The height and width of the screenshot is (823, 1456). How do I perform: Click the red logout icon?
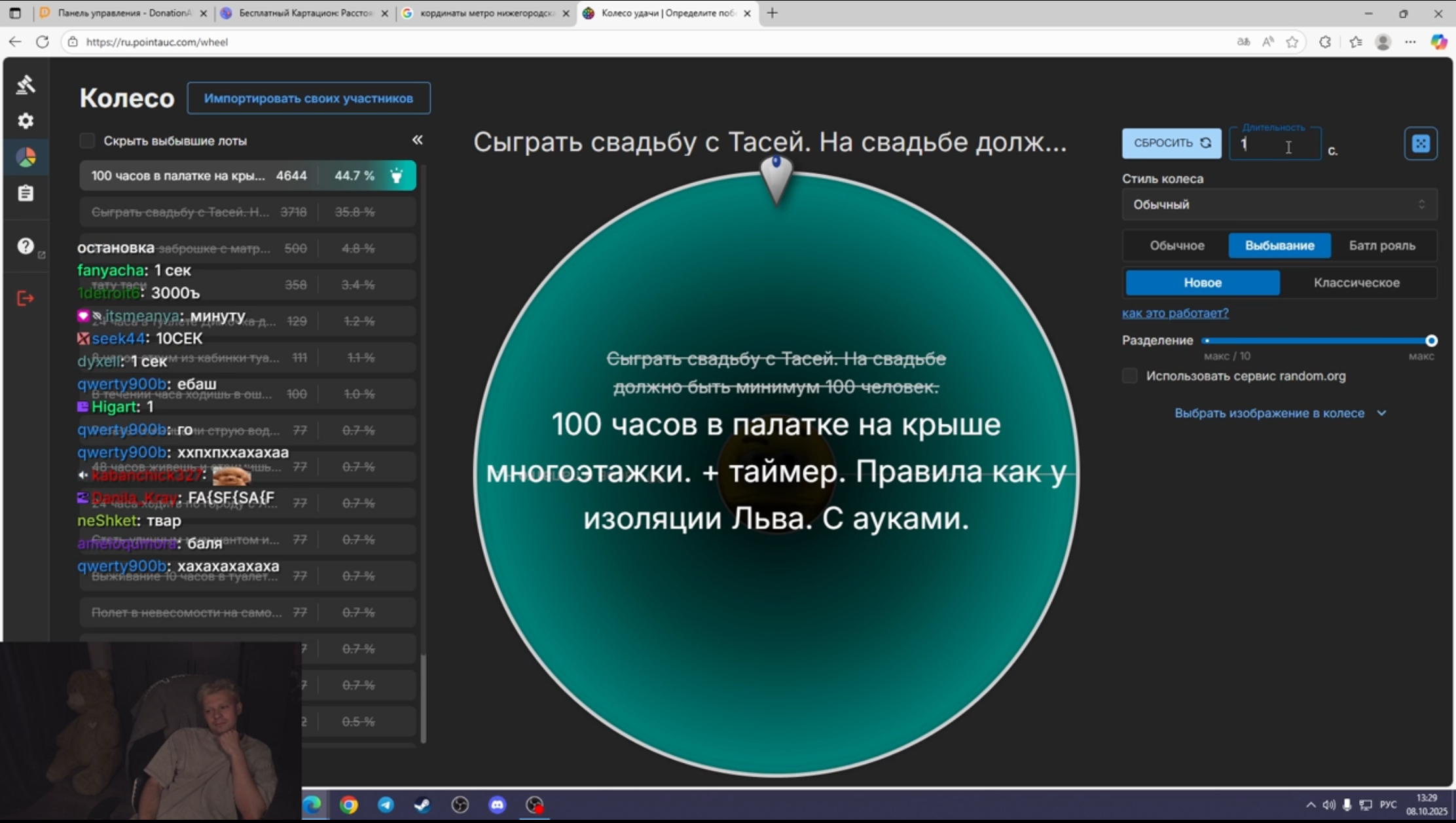pos(26,299)
